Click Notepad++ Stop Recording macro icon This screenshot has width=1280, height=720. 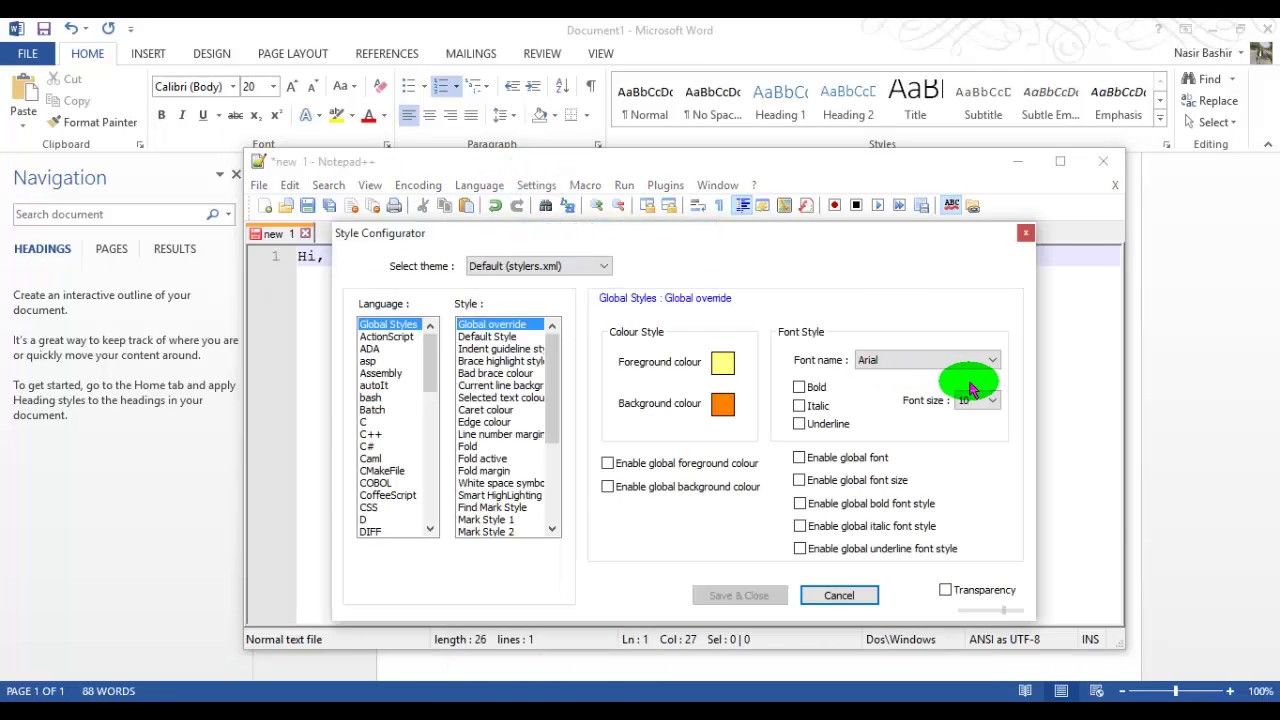856,205
